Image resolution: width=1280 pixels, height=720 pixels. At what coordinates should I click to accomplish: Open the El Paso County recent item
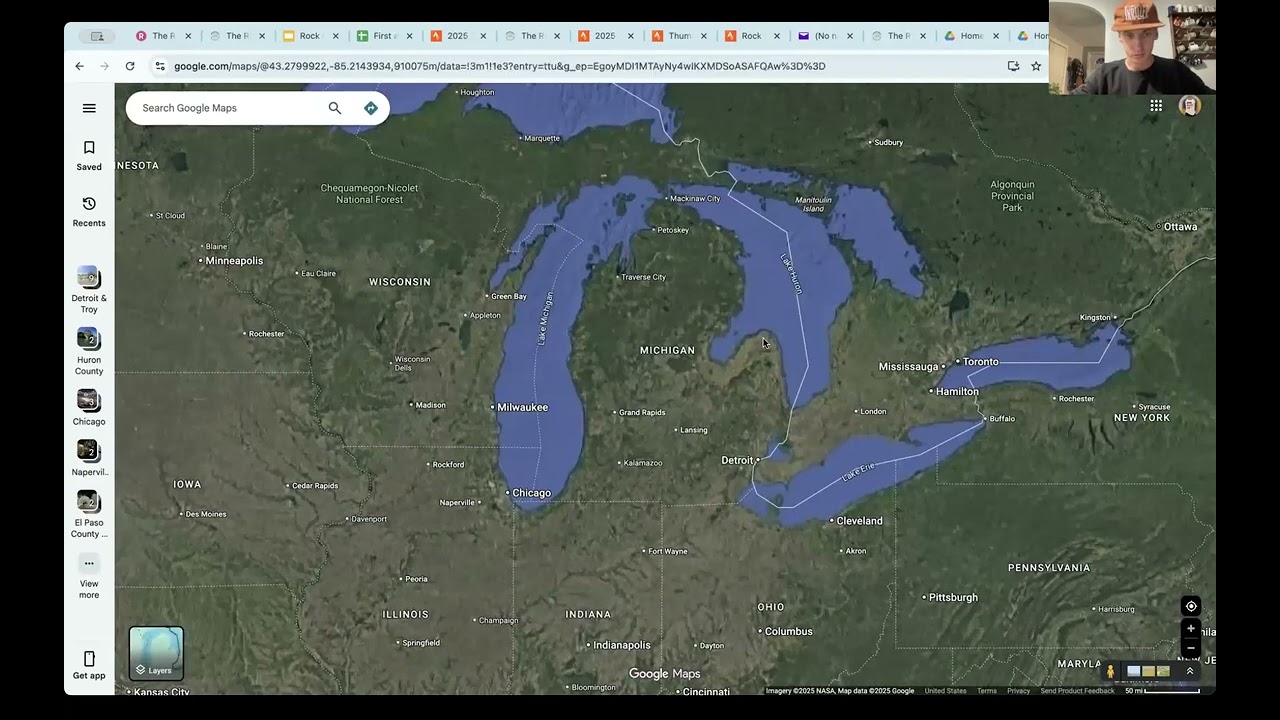(x=89, y=515)
